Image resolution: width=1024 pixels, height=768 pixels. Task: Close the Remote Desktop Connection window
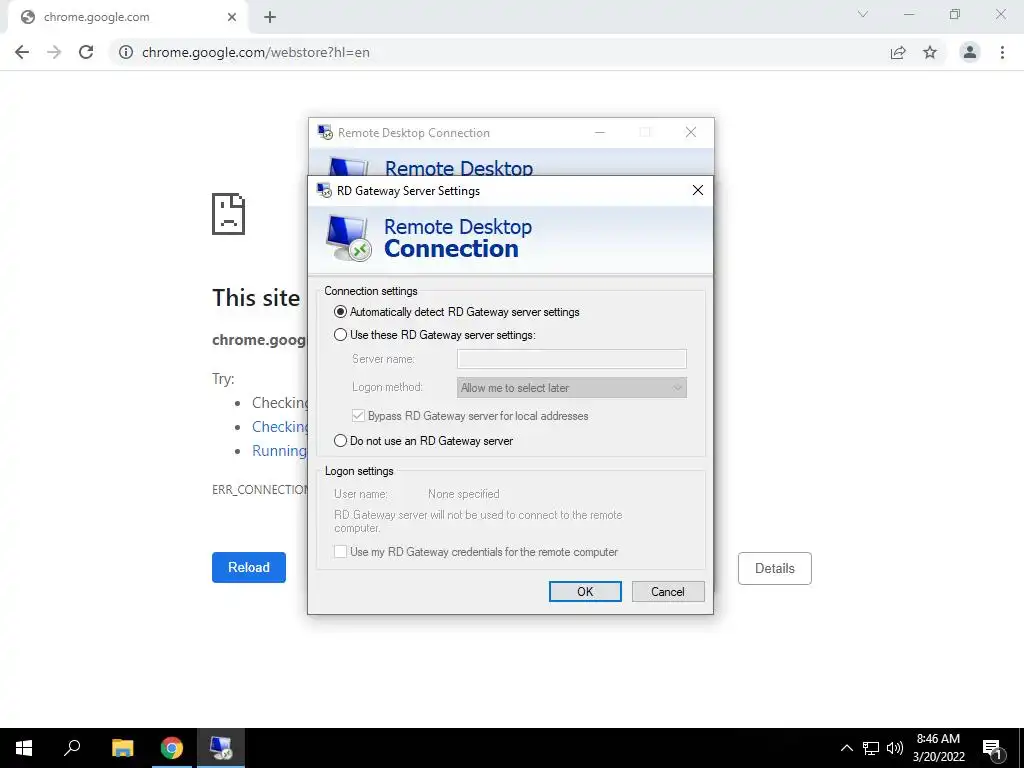[691, 133]
